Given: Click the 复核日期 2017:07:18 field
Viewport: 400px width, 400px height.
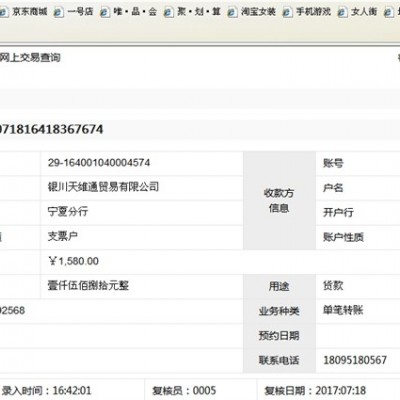Looking at the screenshot, I should (x=315, y=390).
